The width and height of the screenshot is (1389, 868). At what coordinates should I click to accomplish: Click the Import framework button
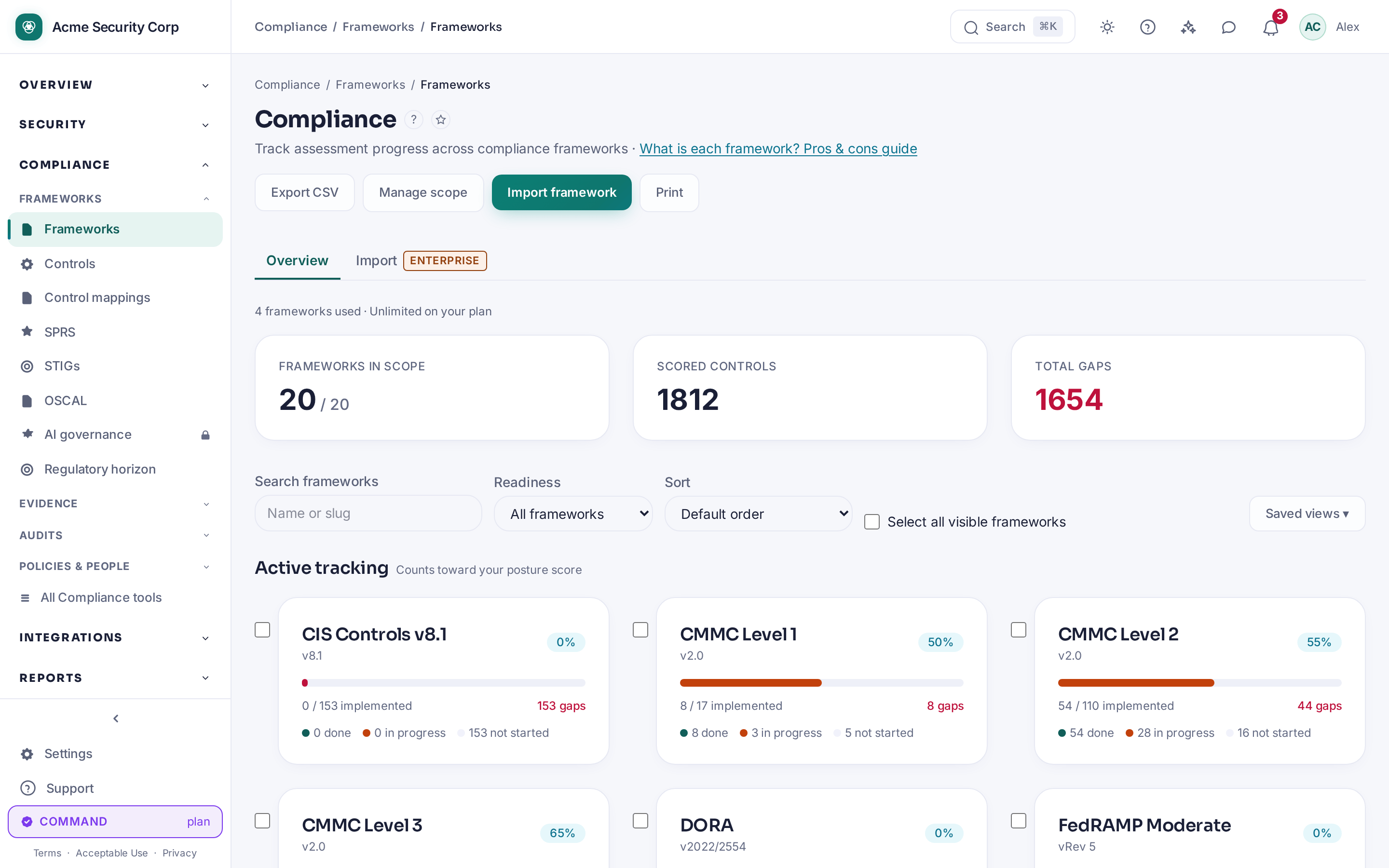(561, 192)
